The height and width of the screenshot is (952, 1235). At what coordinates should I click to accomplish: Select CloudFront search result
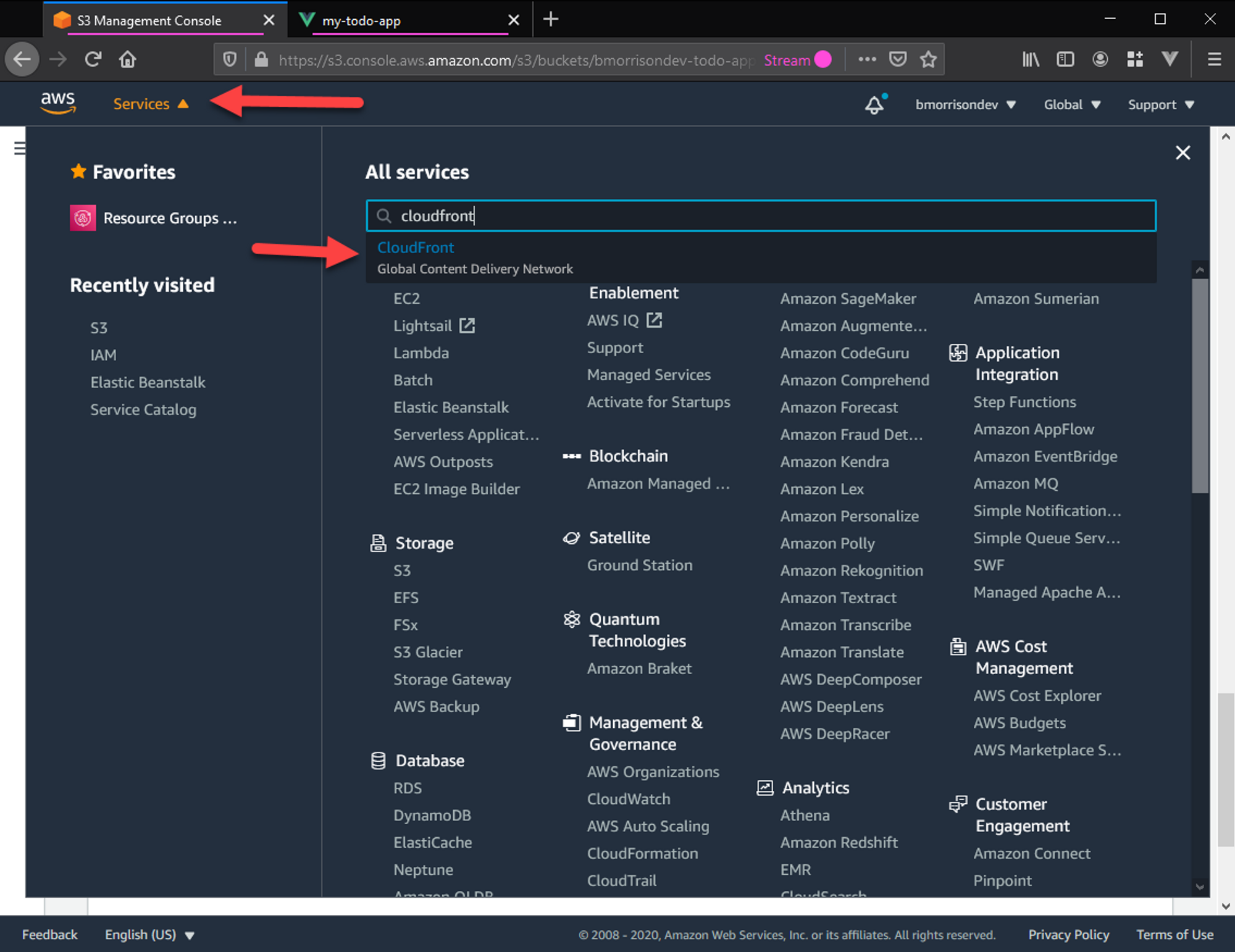tap(760, 257)
